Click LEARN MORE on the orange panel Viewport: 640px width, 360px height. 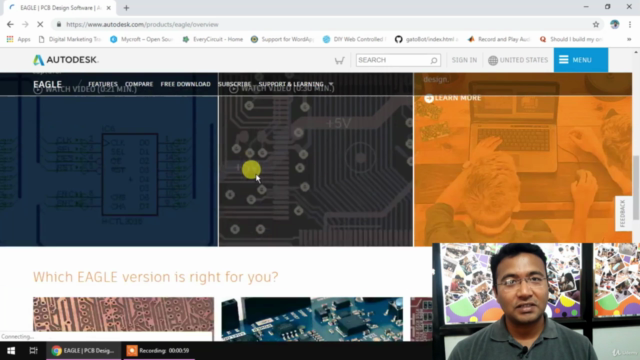pyautogui.click(x=453, y=98)
